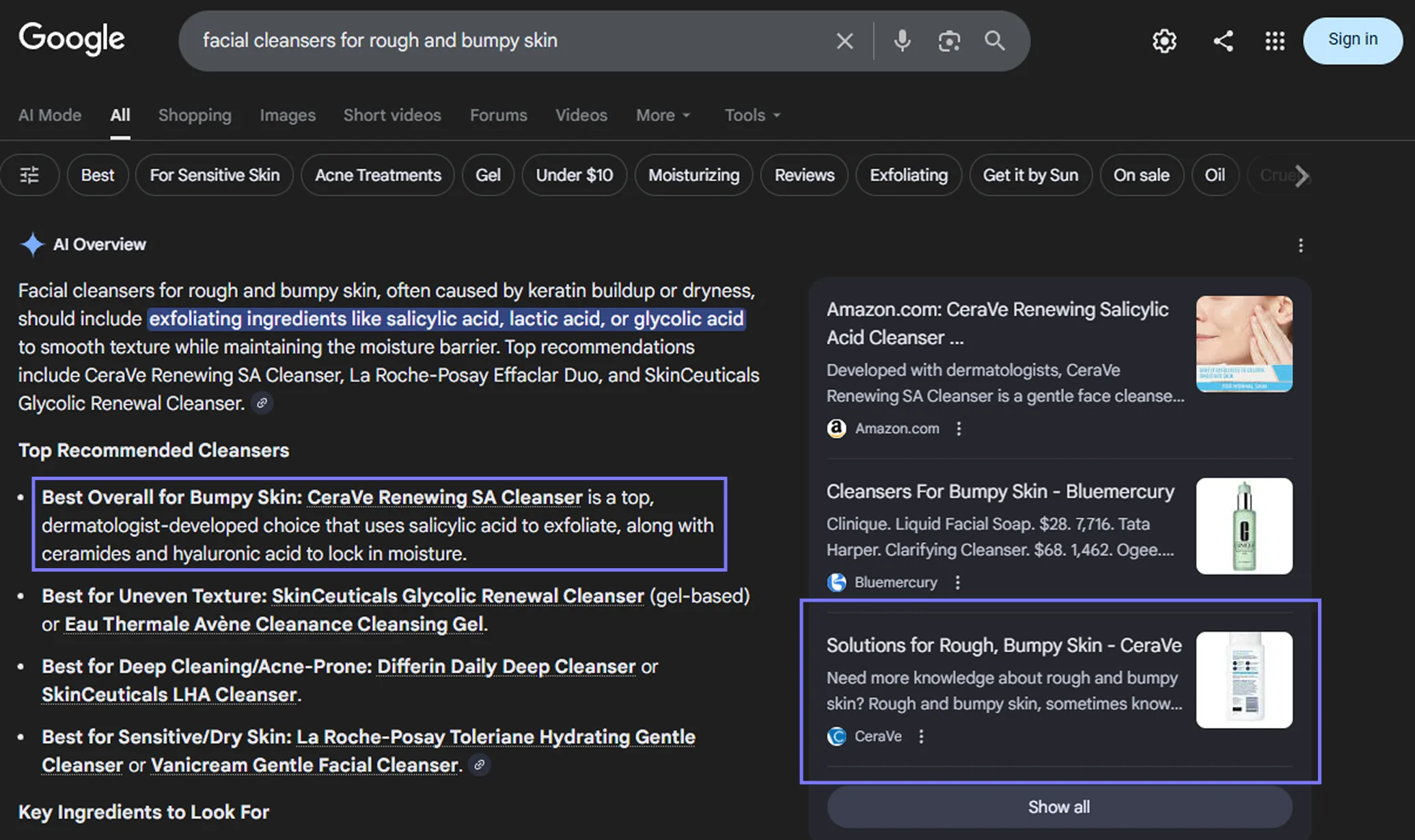Enable the Exfoliating filter chip

[908, 176]
